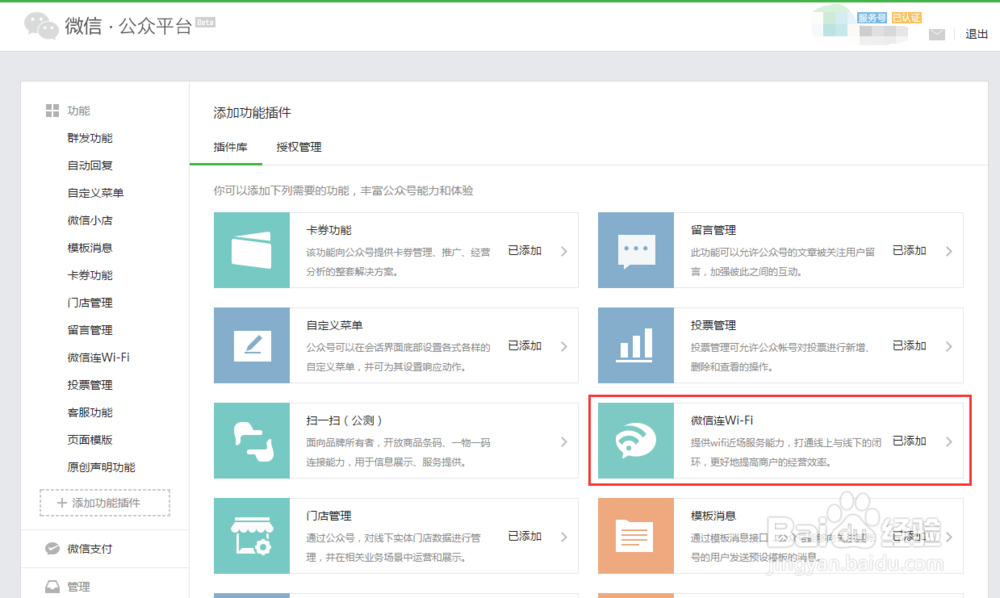
Task: Click the 管理 icon in the sidebar
Action: (x=52, y=587)
